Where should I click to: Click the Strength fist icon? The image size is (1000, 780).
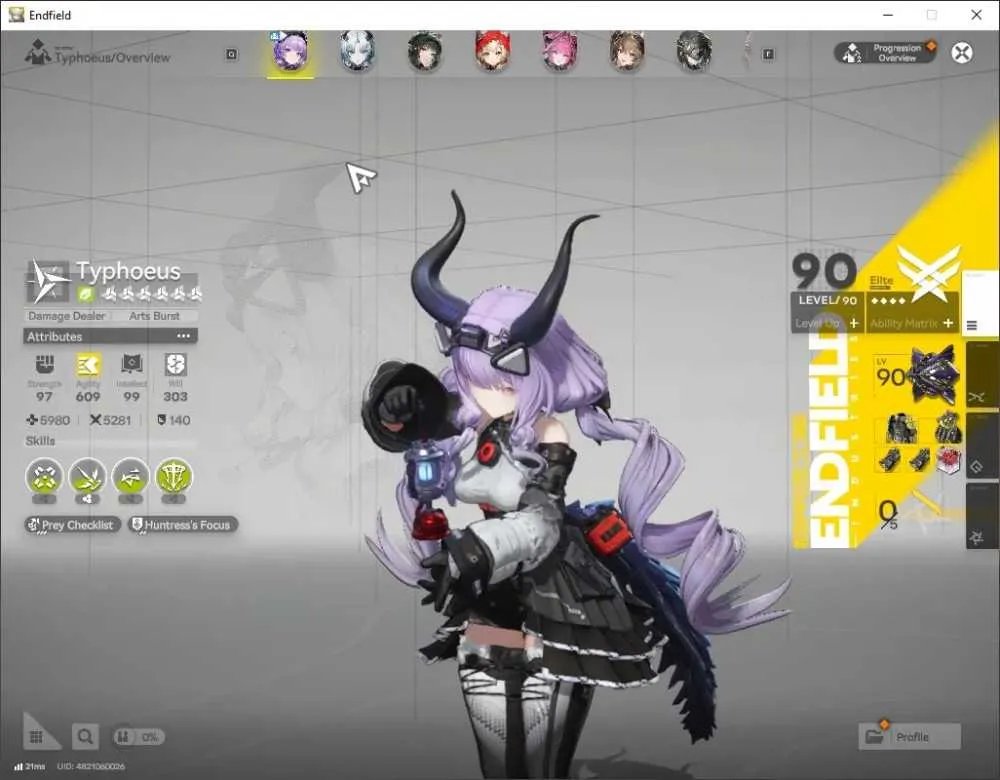coord(44,365)
